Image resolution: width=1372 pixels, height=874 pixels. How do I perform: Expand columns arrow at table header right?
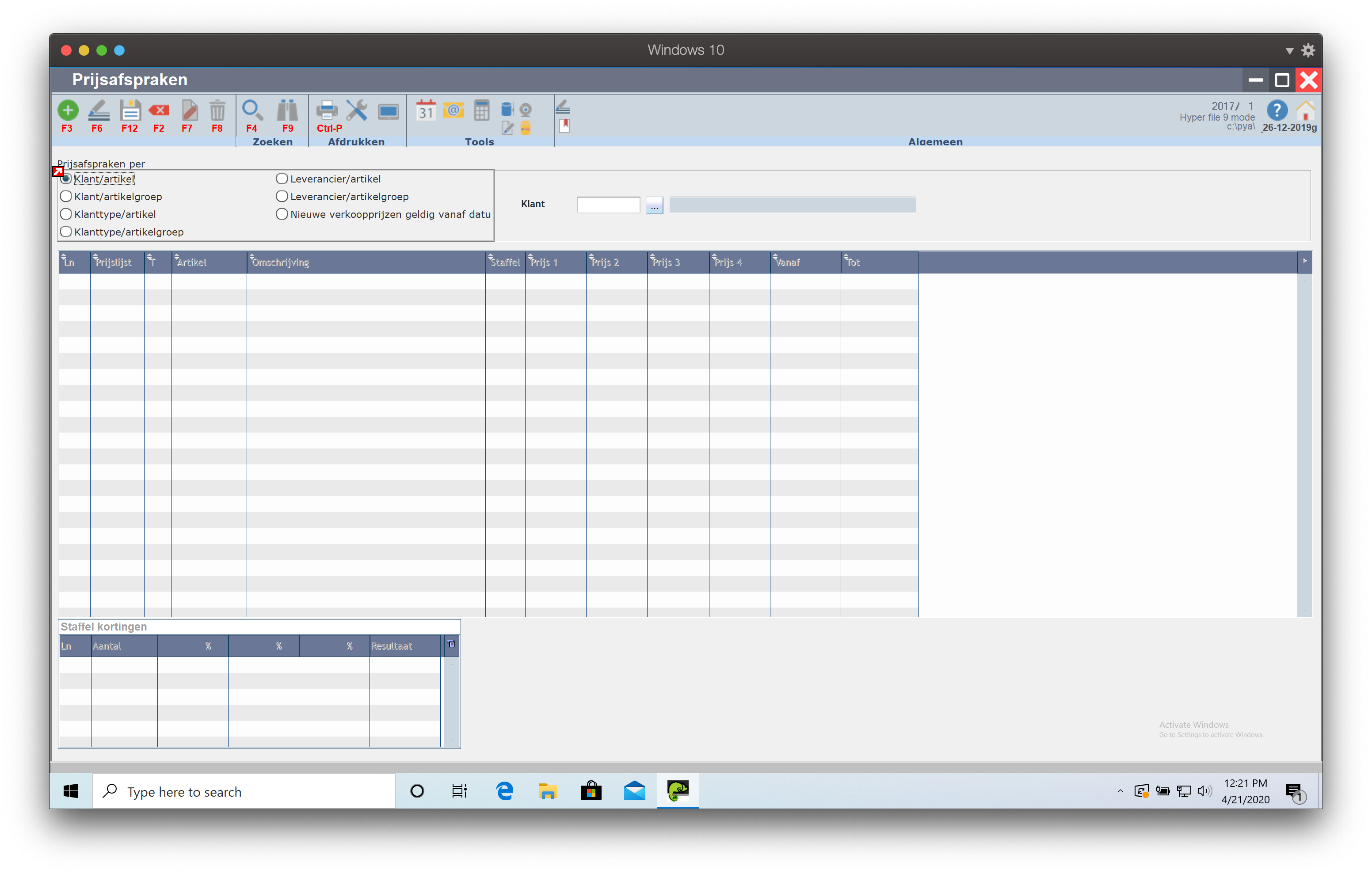[1305, 262]
